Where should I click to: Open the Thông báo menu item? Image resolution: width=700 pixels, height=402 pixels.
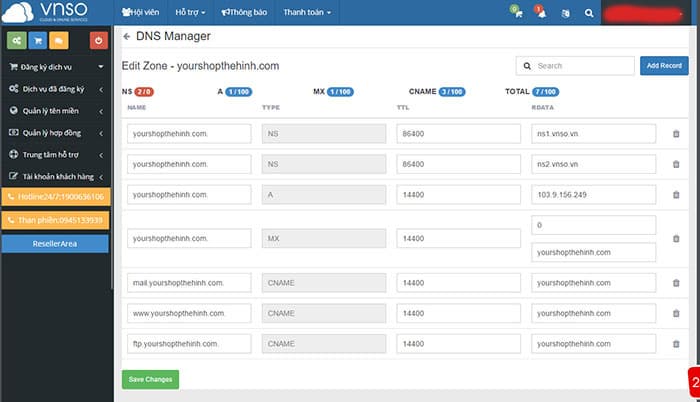tap(244, 12)
